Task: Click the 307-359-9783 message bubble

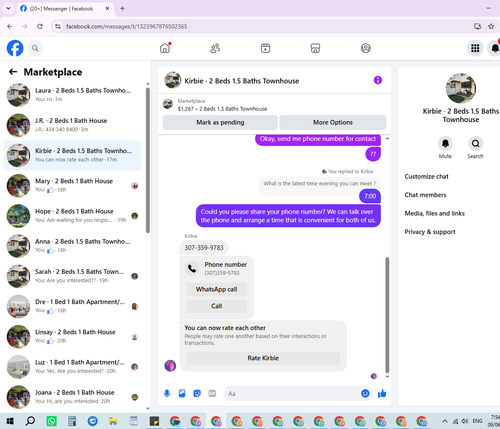Action: 204,248
